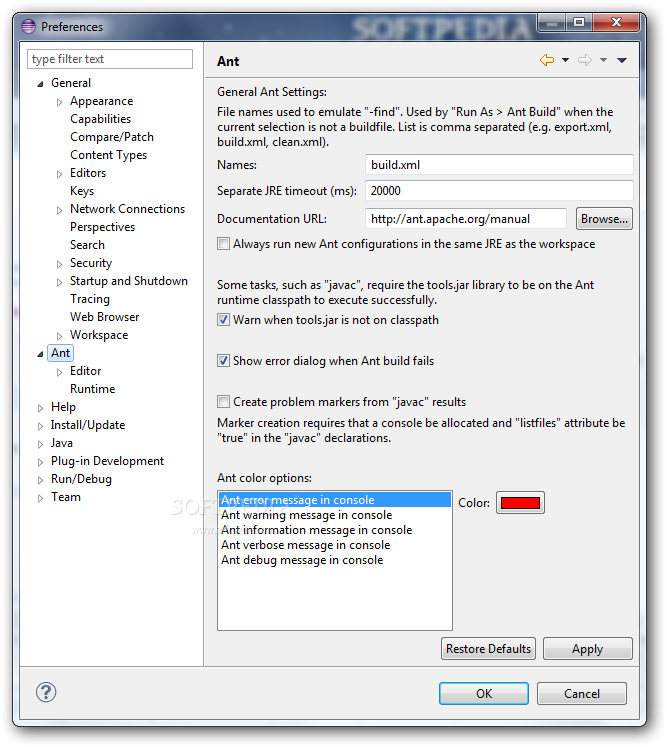Enable Always run new Ant configurations in same JRE
Viewport: 667px width, 747px height.
pos(223,244)
